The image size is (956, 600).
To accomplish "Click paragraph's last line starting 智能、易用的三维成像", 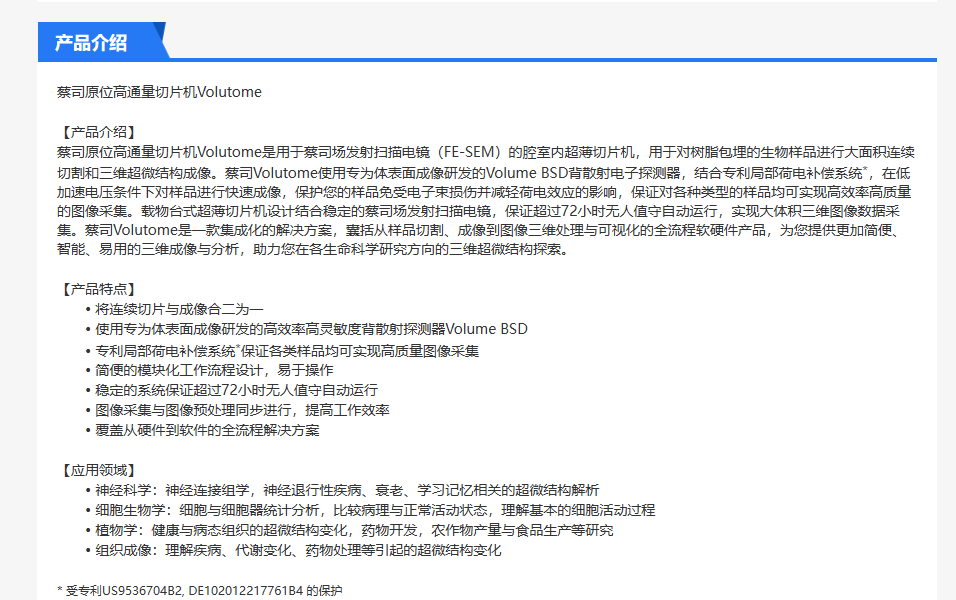I will 314,249.
